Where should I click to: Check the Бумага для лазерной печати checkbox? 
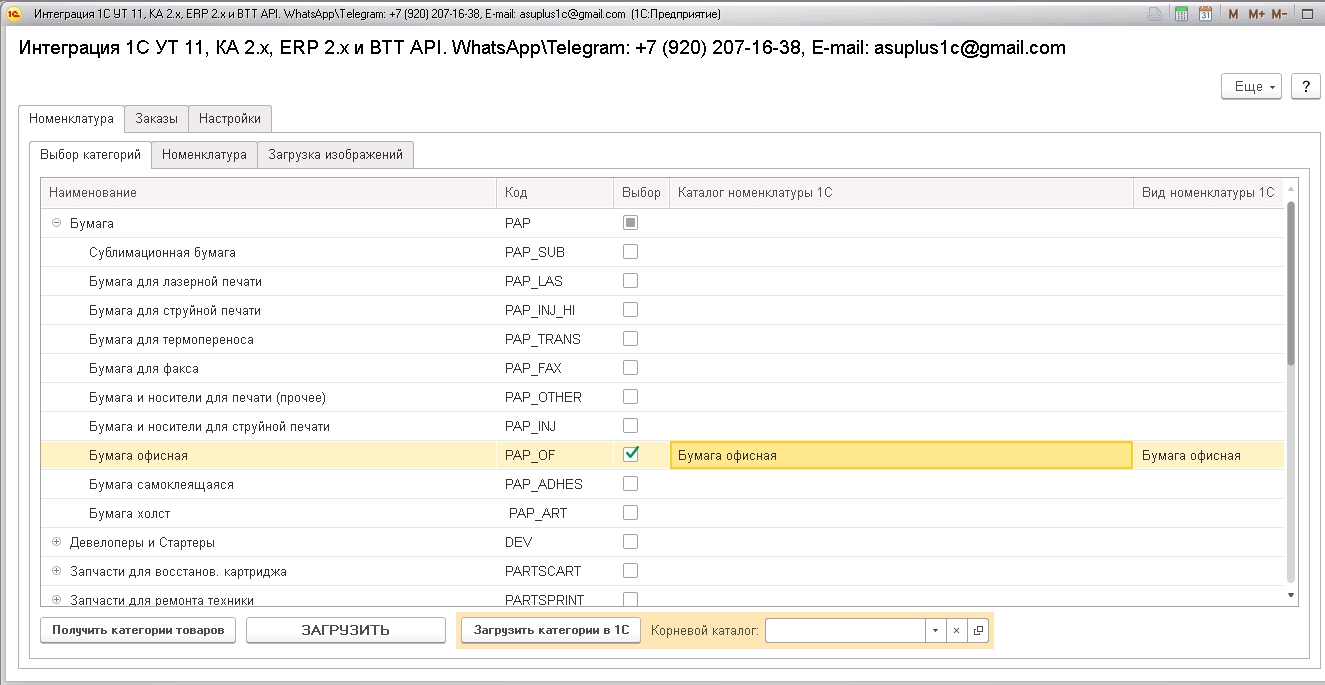coord(630,281)
